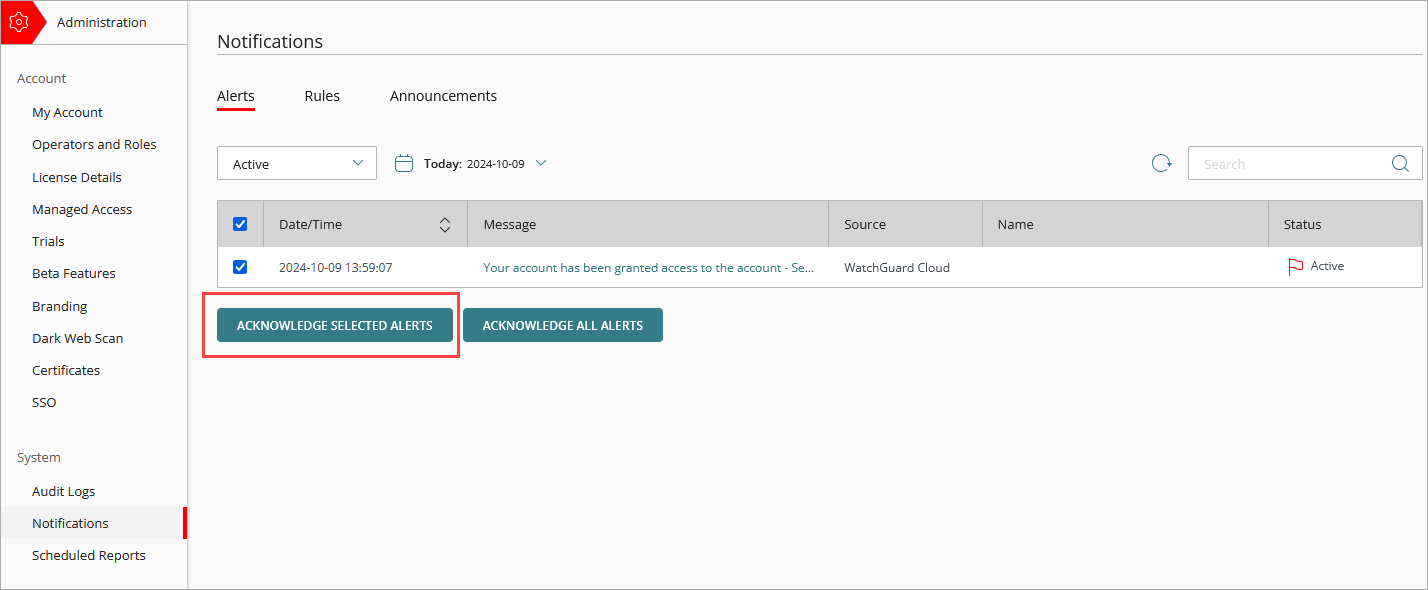The height and width of the screenshot is (590, 1428).
Task: Open the Announcements tab
Action: click(443, 96)
